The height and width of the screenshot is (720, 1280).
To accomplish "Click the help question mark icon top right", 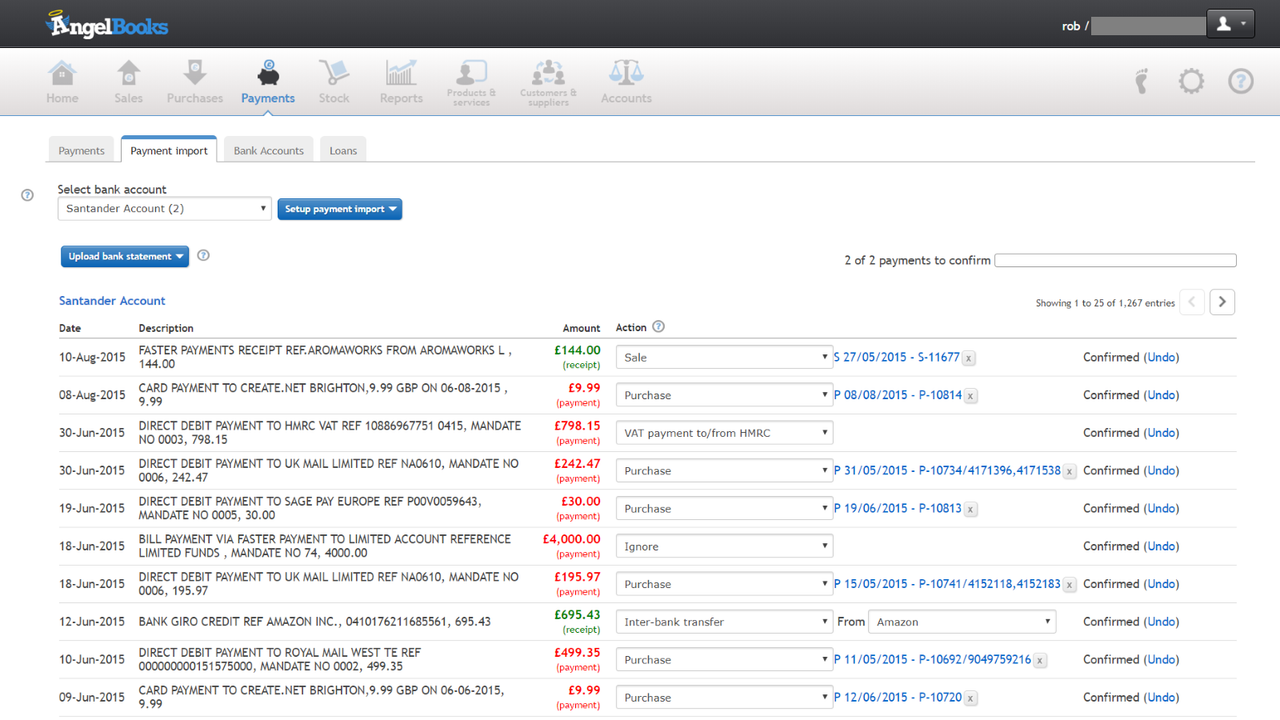I will (x=1240, y=81).
